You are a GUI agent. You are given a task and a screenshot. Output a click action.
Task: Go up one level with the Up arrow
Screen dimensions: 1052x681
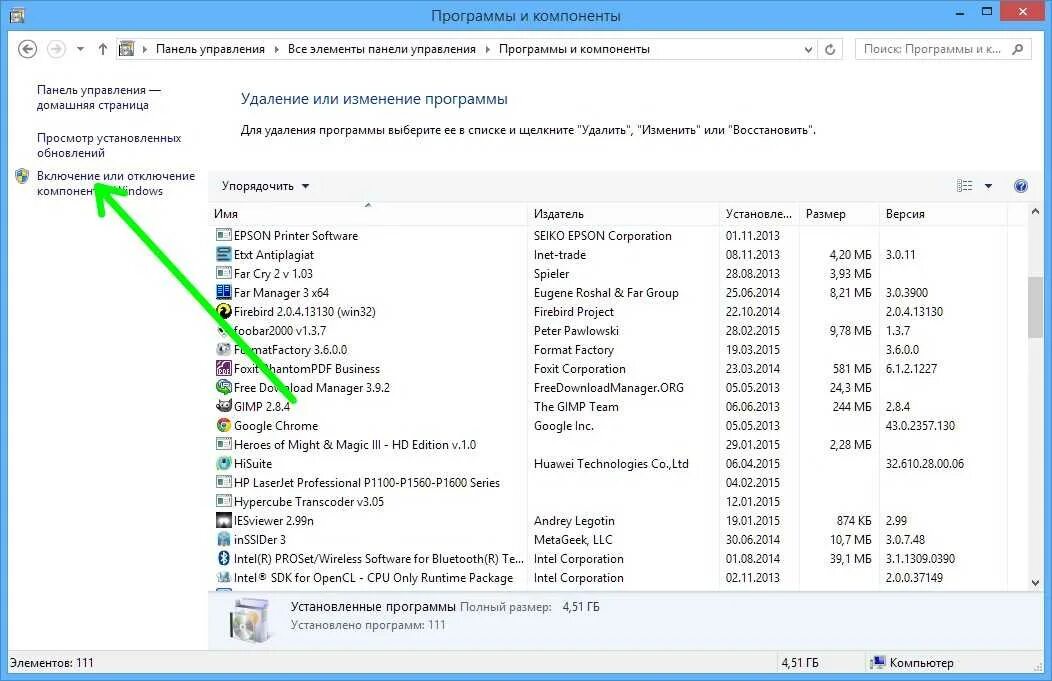tap(103, 49)
